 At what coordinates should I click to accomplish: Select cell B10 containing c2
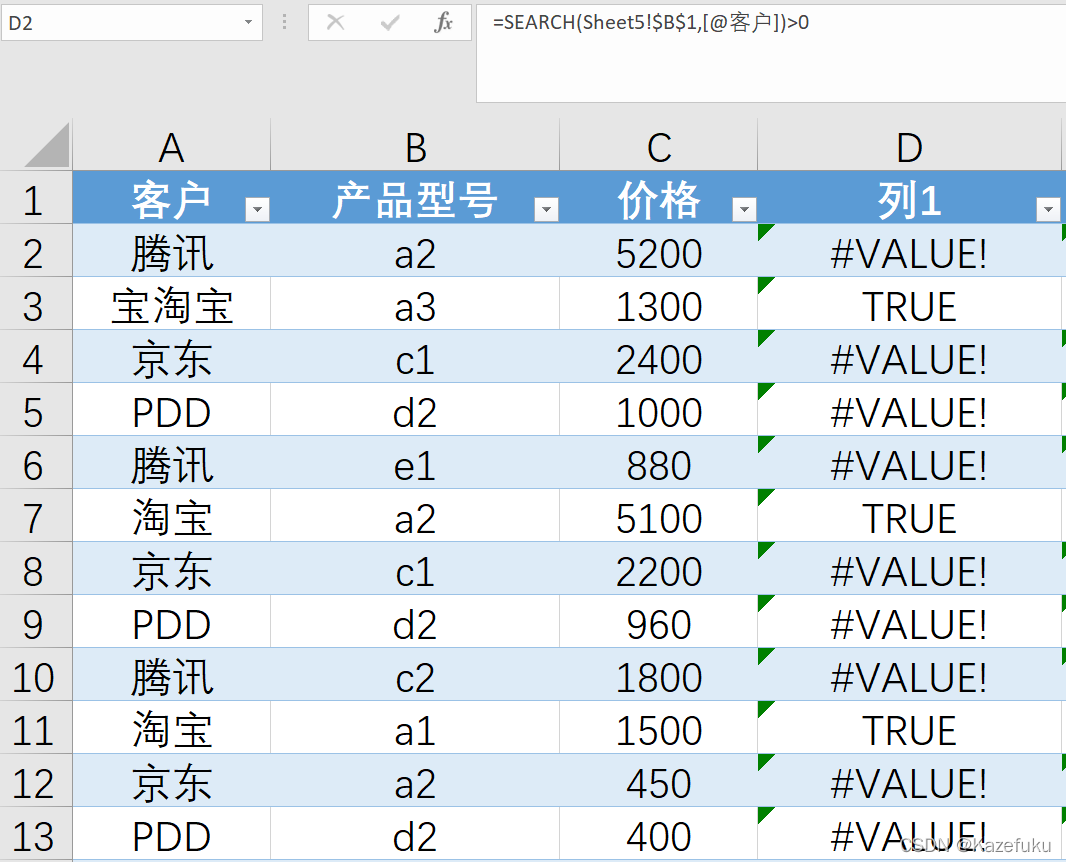[415, 674]
